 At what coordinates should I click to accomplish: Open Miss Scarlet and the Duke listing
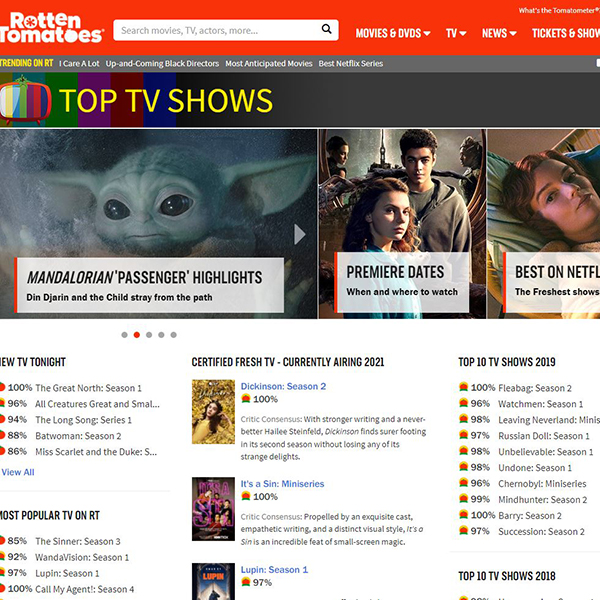pyautogui.click(x=96, y=452)
